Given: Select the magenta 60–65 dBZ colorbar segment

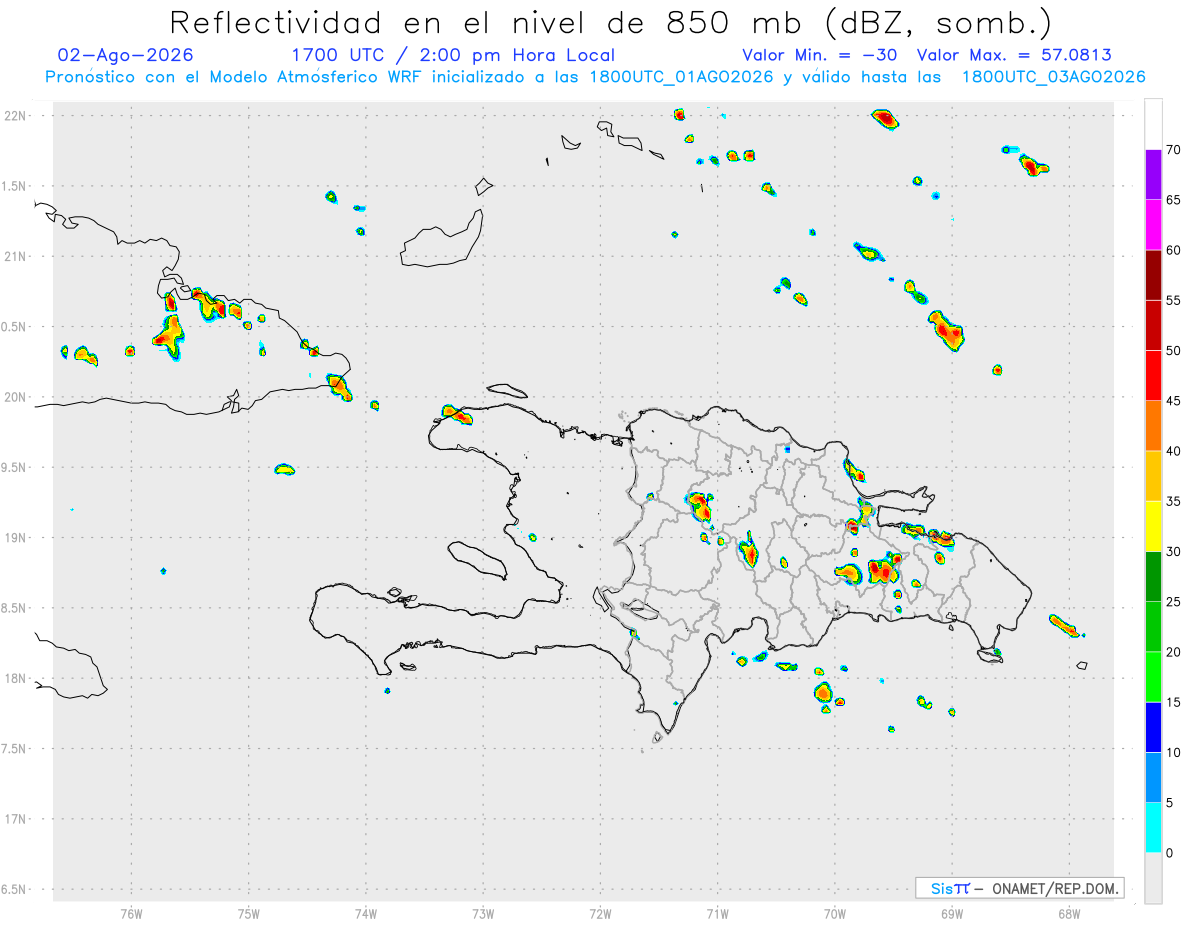Looking at the screenshot, I should [x=1153, y=225].
